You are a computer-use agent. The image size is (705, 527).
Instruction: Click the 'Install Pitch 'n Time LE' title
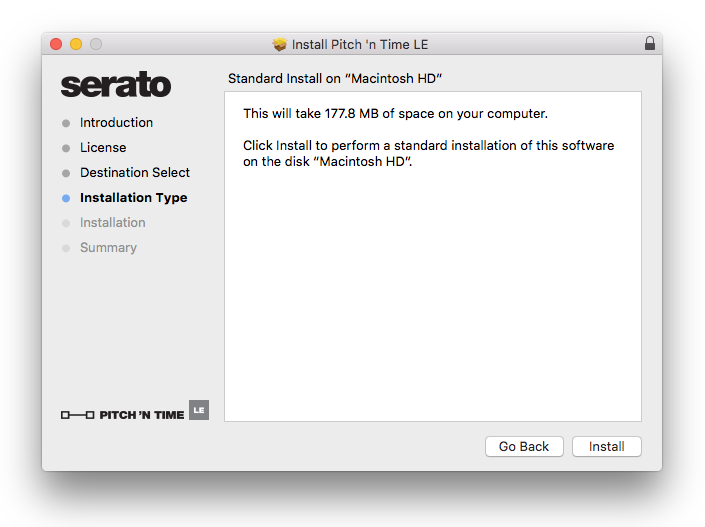(x=359, y=45)
